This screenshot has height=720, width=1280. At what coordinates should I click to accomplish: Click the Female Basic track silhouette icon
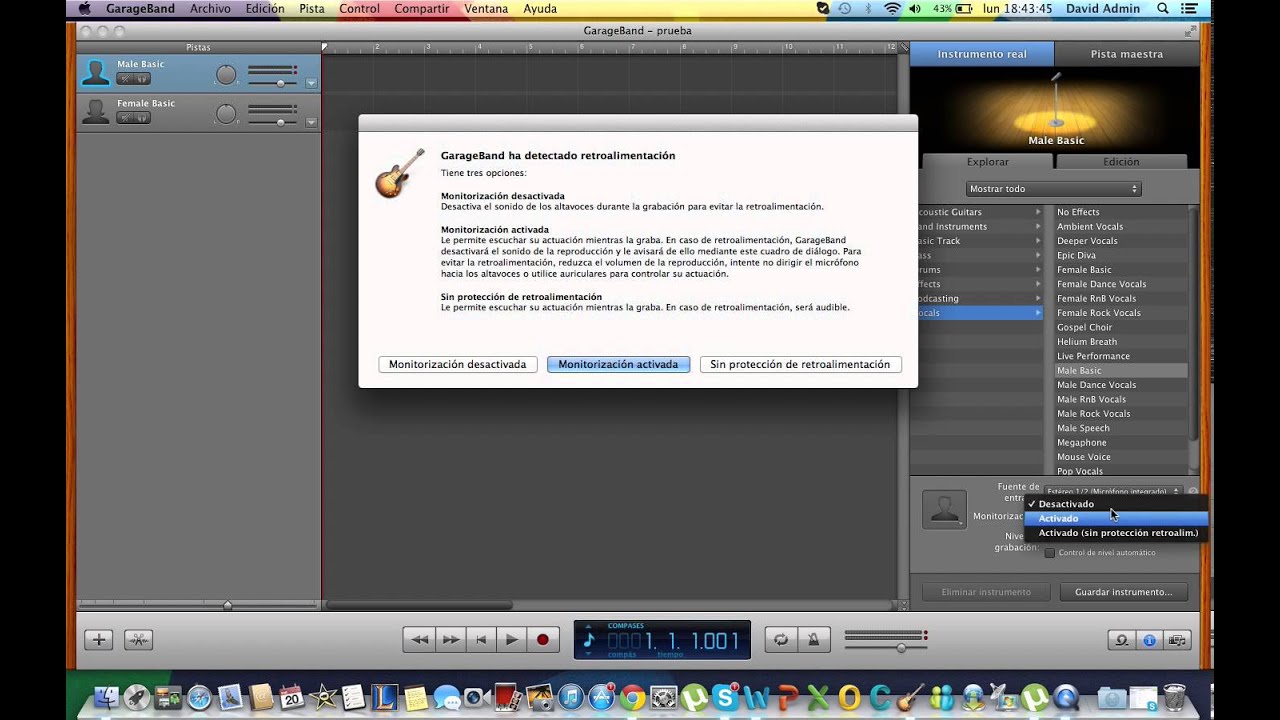(95, 111)
